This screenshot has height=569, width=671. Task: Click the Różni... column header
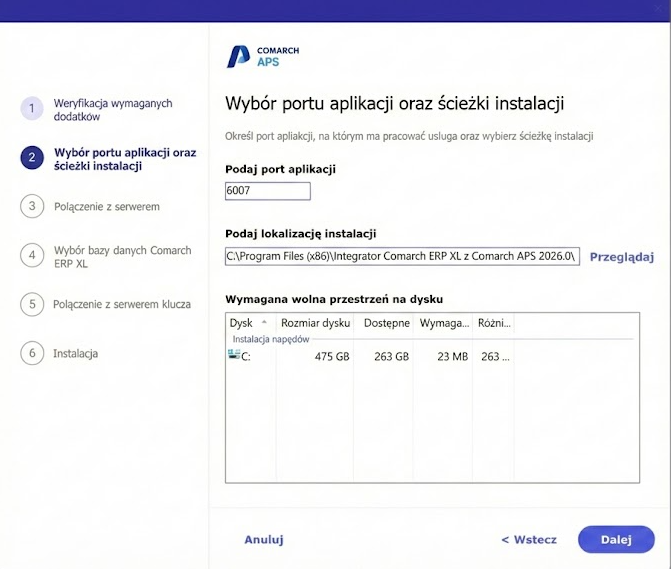point(493,323)
